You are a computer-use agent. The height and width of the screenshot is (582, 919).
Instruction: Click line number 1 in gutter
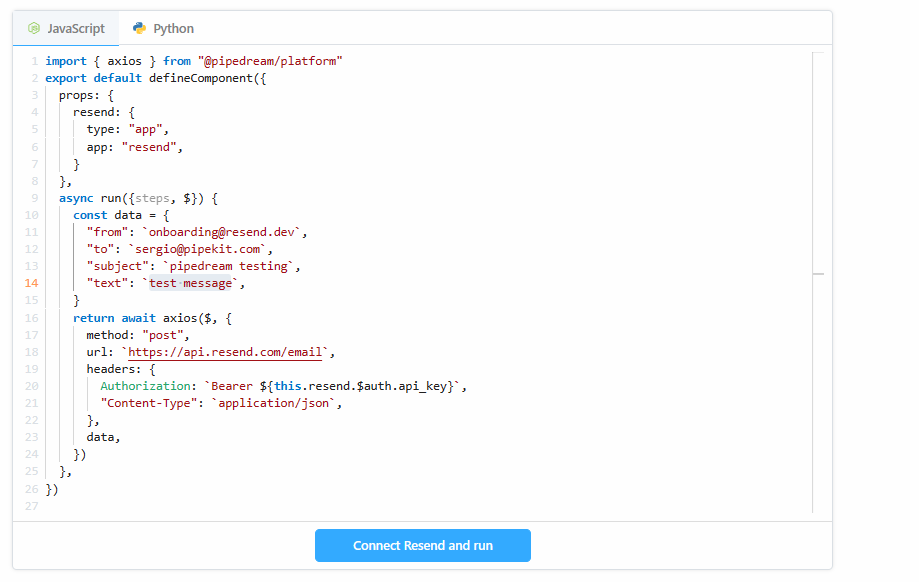pyautogui.click(x=35, y=61)
